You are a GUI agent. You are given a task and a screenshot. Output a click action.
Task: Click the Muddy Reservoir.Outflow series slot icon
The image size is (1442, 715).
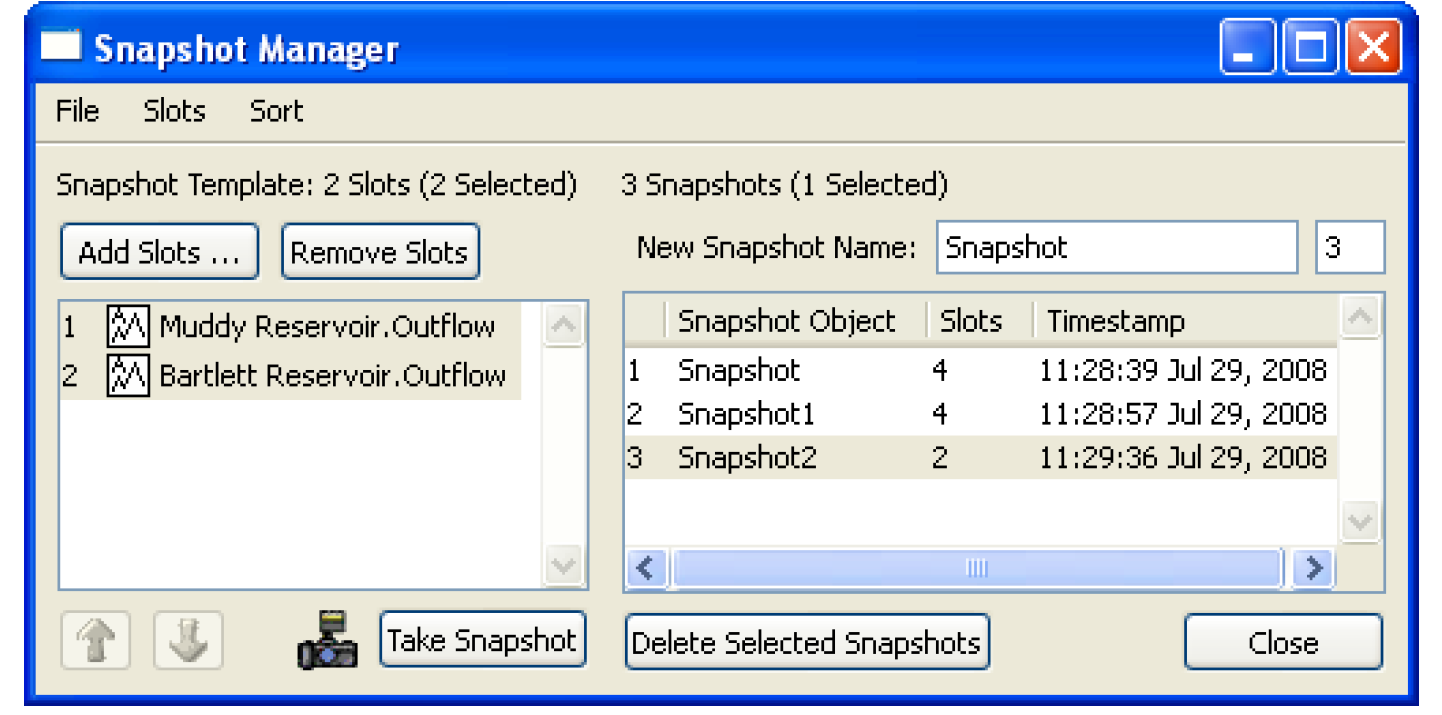[128, 326]
